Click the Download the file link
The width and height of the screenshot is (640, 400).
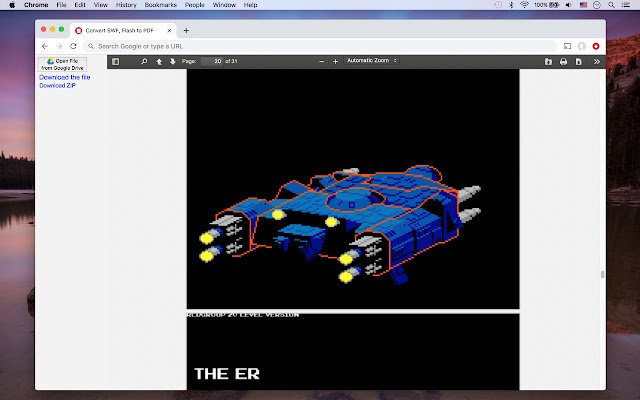(64, 77)
